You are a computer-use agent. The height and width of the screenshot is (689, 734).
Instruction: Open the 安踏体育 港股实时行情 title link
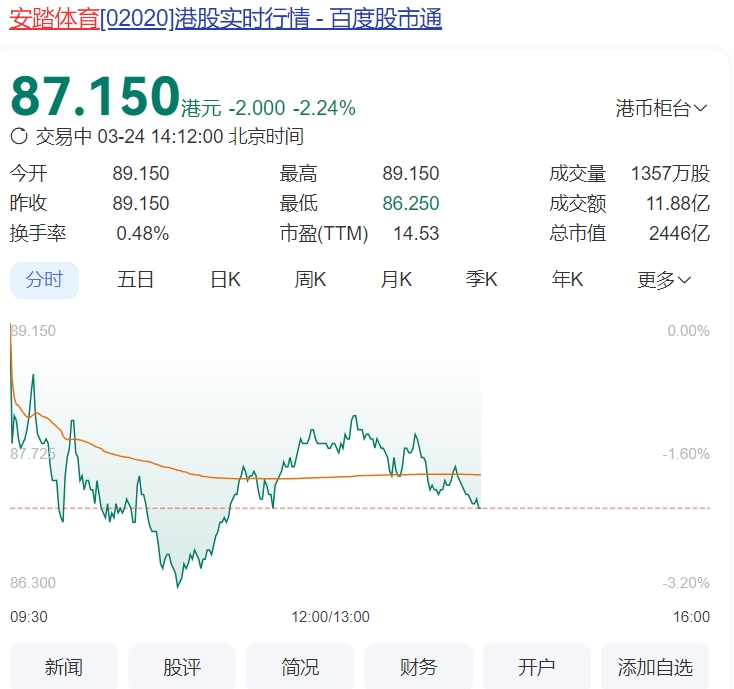(226, 19)
